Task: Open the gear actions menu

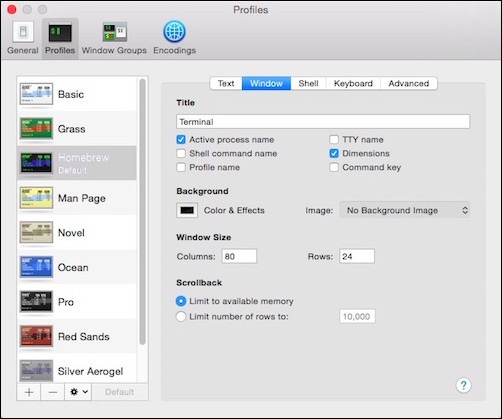Action: (78, 392)
